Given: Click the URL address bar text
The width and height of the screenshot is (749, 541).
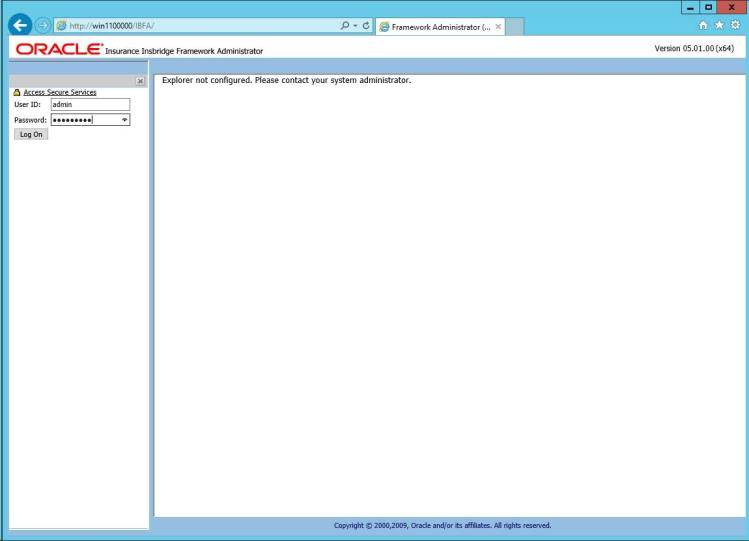Looking at the screenshot, I should coord(112,26).
